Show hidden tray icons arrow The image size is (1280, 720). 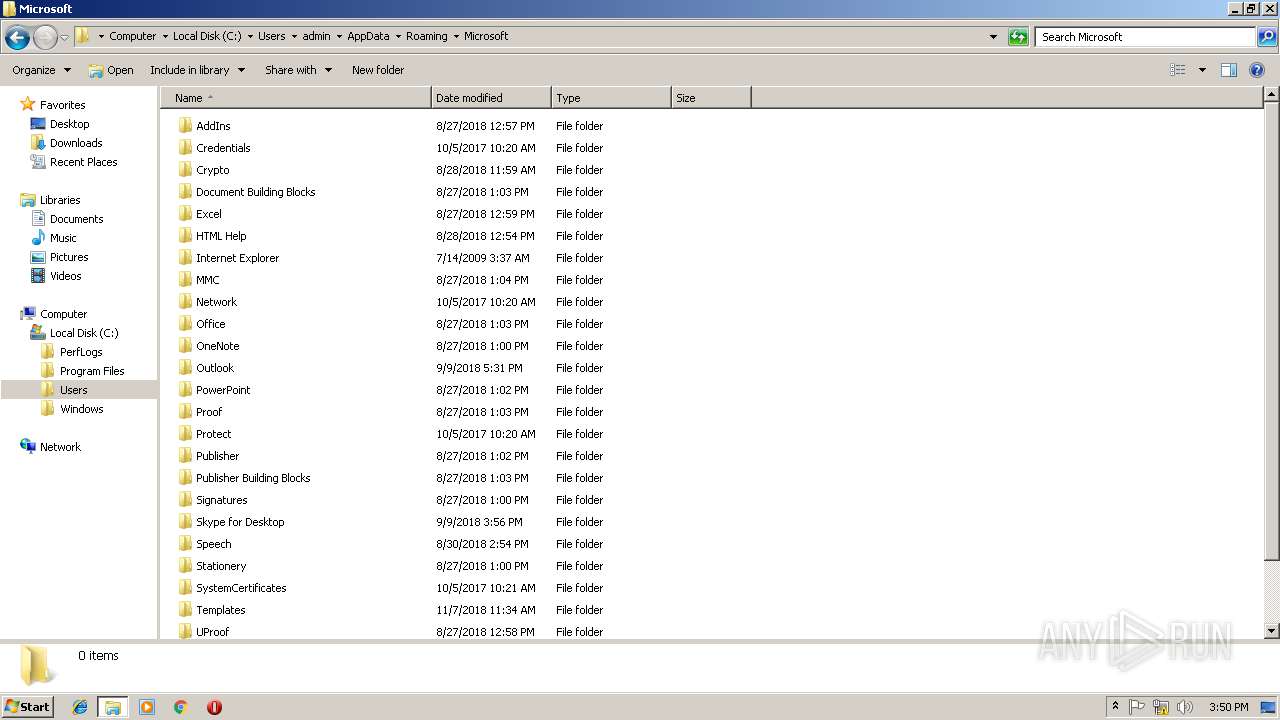pyautogui.click(x=1115, y=707)
